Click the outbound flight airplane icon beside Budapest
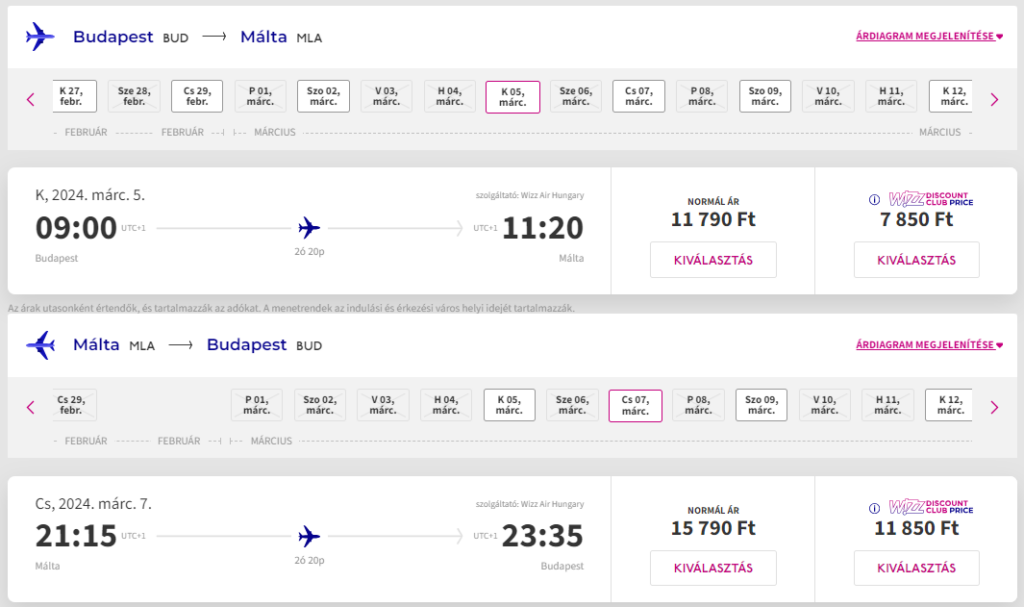 pyautogui.click(x=40, y=37)
